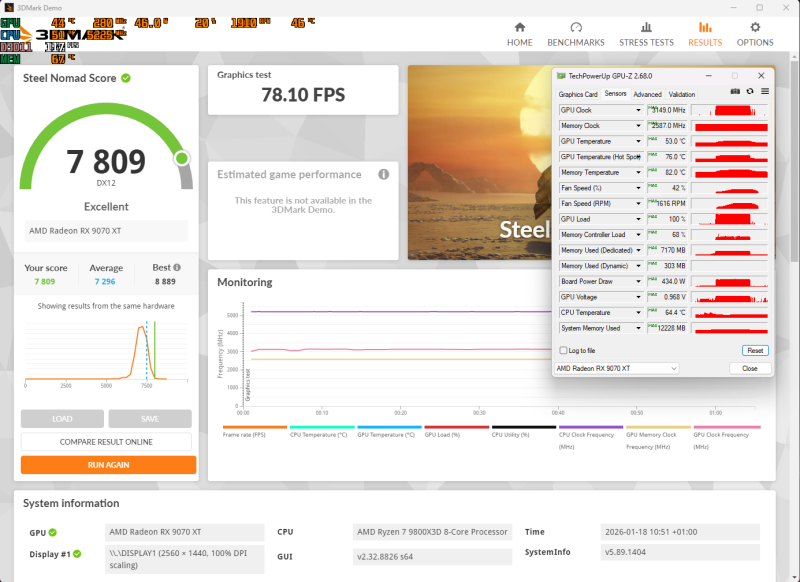The height and width of the screenshot is (582, 800).
Task: Toggle the CPU Clock Frequency legend series
Action: click(x=591, y=437)
